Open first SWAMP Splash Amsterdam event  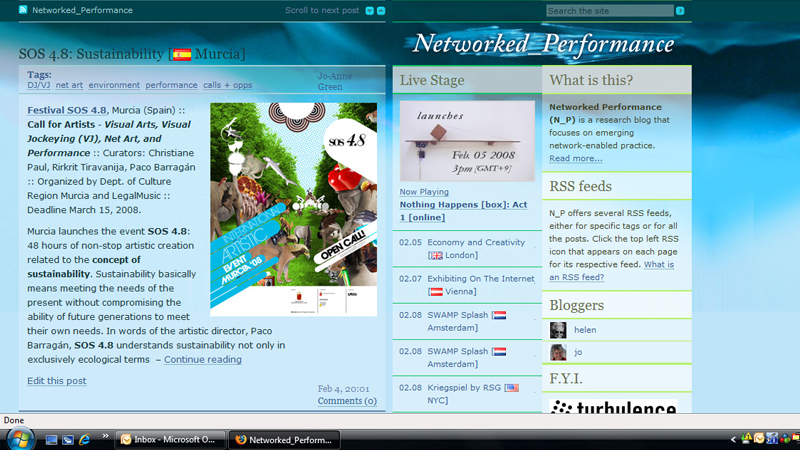point(466,321)
